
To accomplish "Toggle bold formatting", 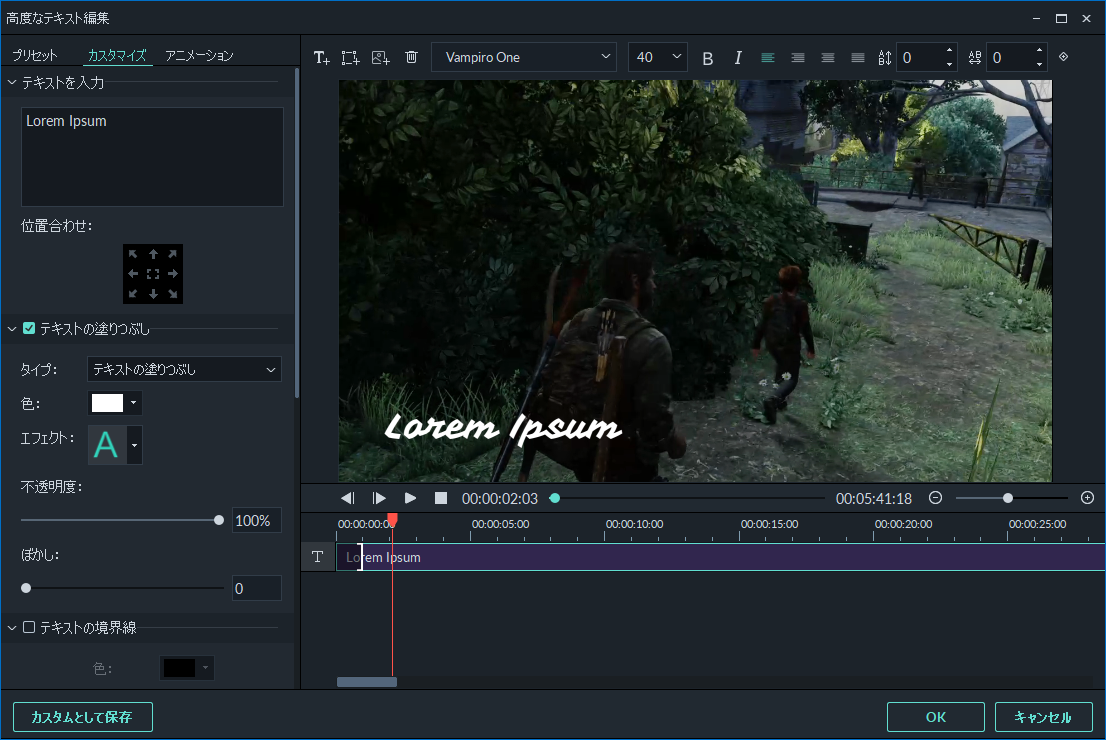I will pos(707,58).
